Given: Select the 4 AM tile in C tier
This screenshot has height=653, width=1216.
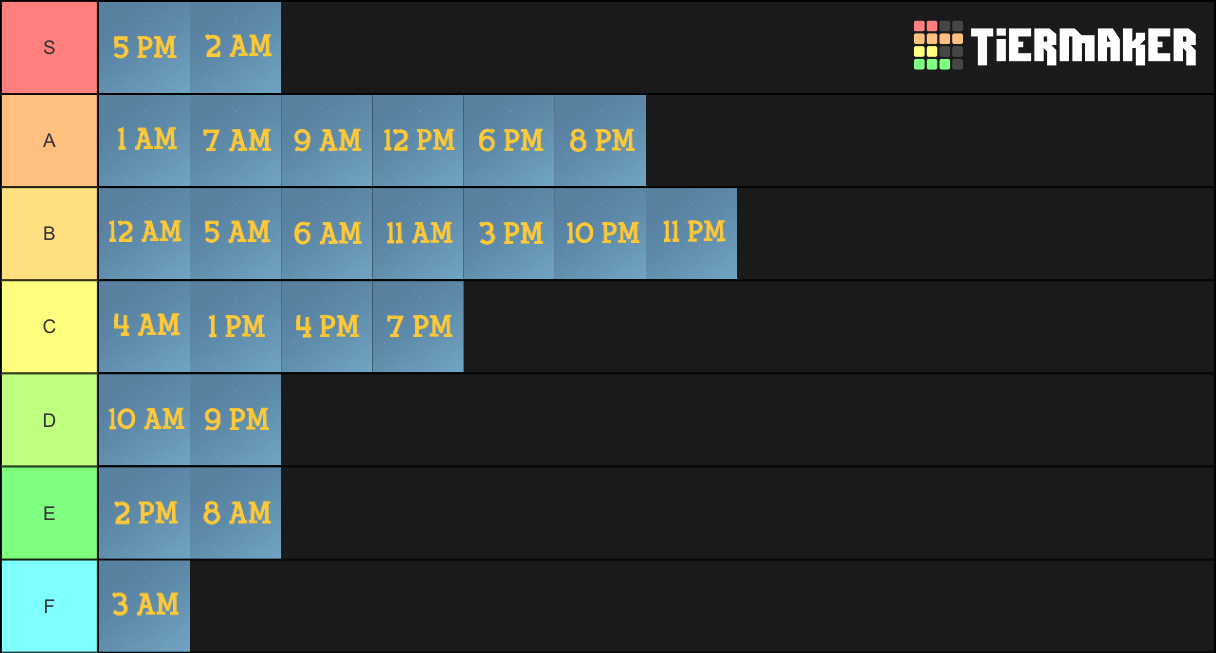Looking at the screenshot, I should pyautogui.click(x=144, y=326).
